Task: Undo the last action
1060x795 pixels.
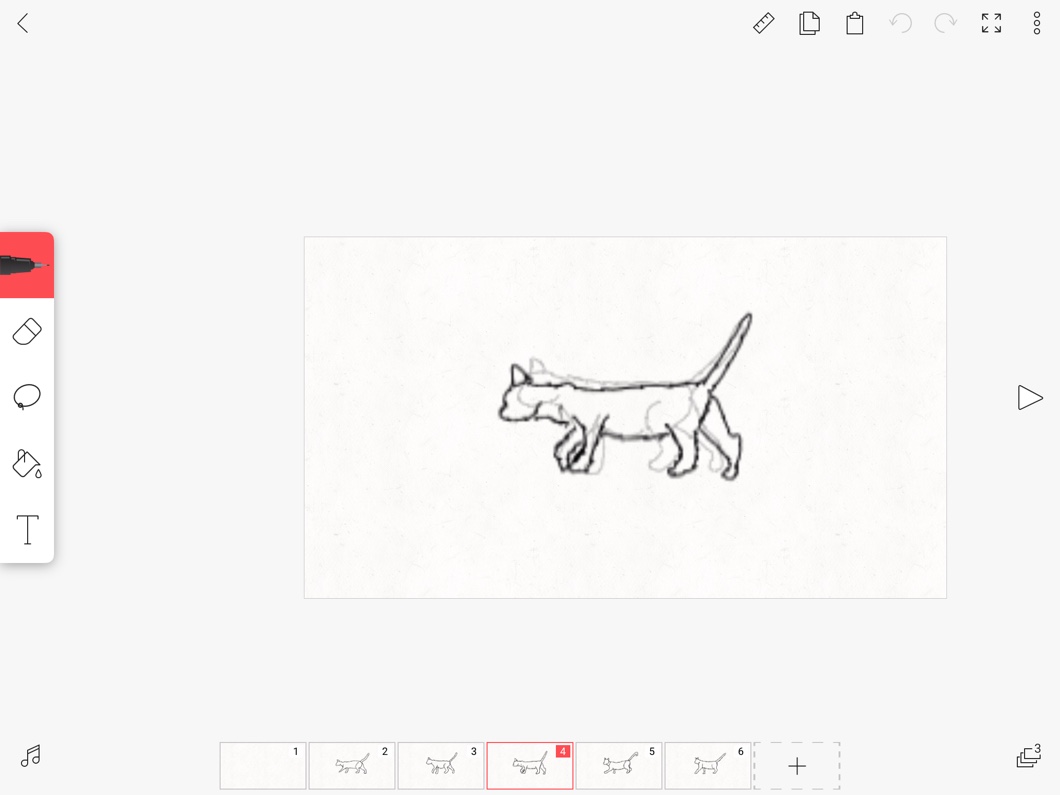Action: (900, 23)
